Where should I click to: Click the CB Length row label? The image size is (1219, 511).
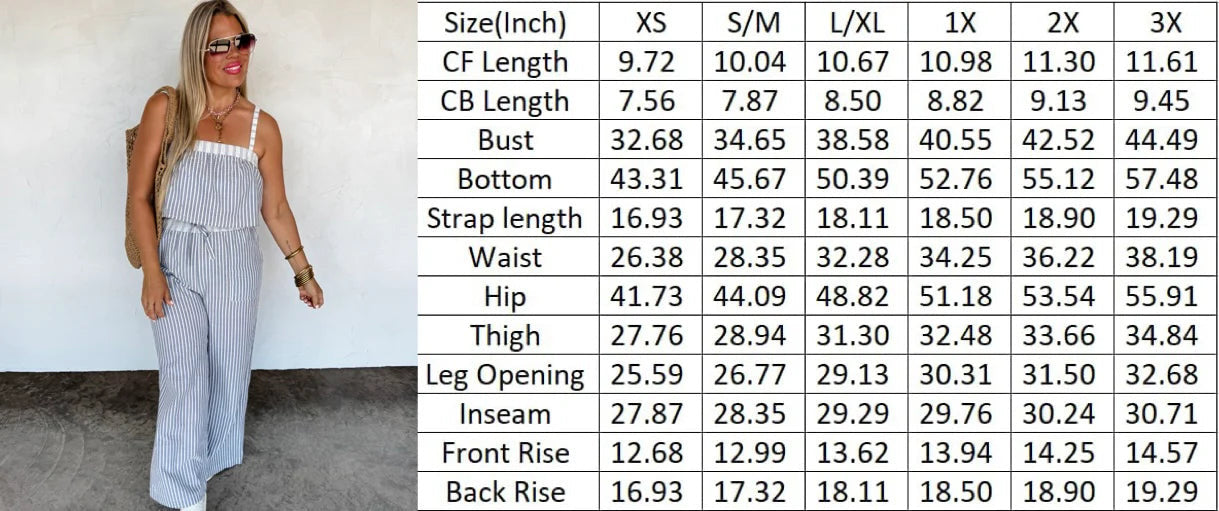[506, 100]
